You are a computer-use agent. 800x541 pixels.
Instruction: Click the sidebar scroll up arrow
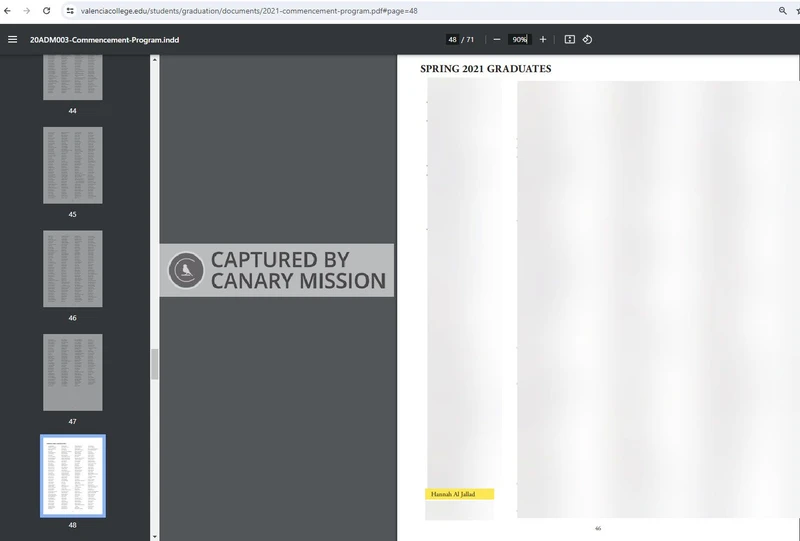[155, 60]
